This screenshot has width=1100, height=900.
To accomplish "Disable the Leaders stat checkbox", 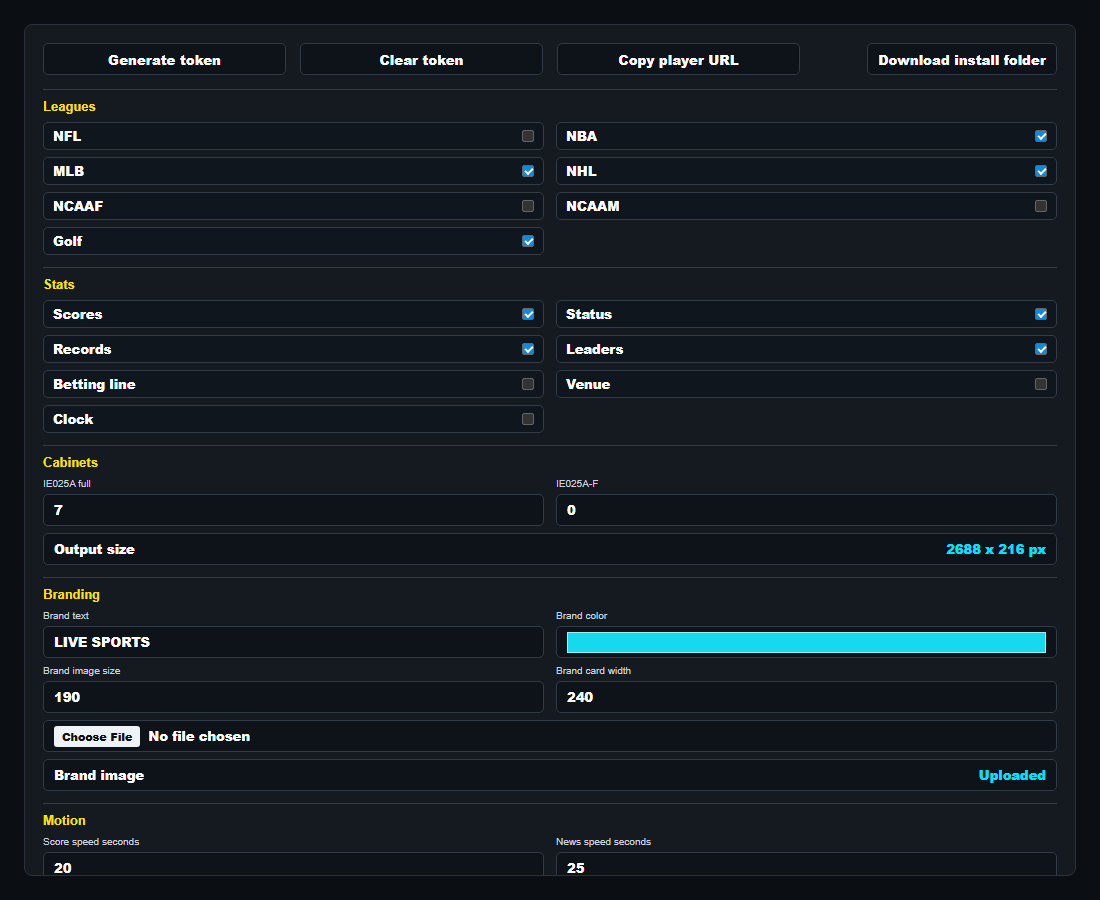I will pos(1041,349).
